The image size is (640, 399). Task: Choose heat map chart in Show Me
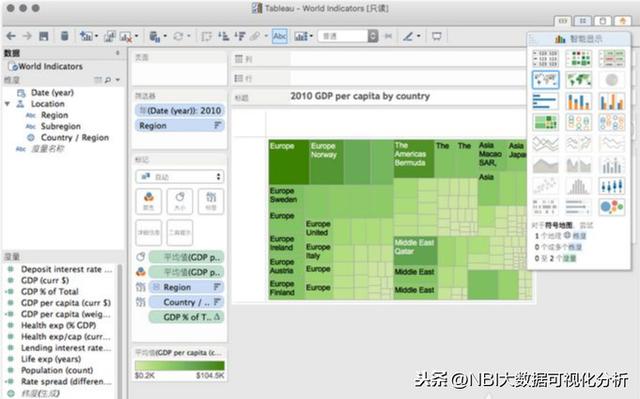click(x=579, y=58)
